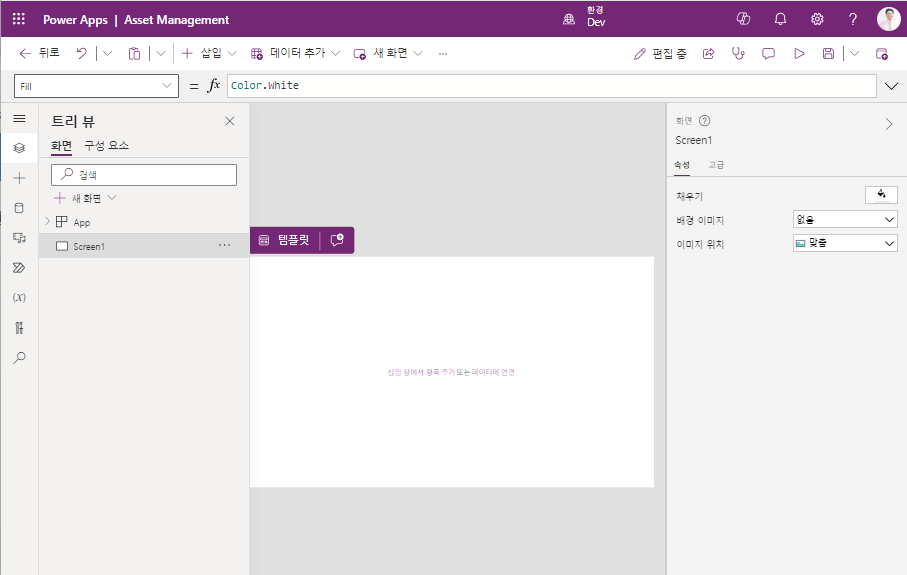Open notifications bell
Viewport: 907px width, 575px height.
tap(780, 19)
